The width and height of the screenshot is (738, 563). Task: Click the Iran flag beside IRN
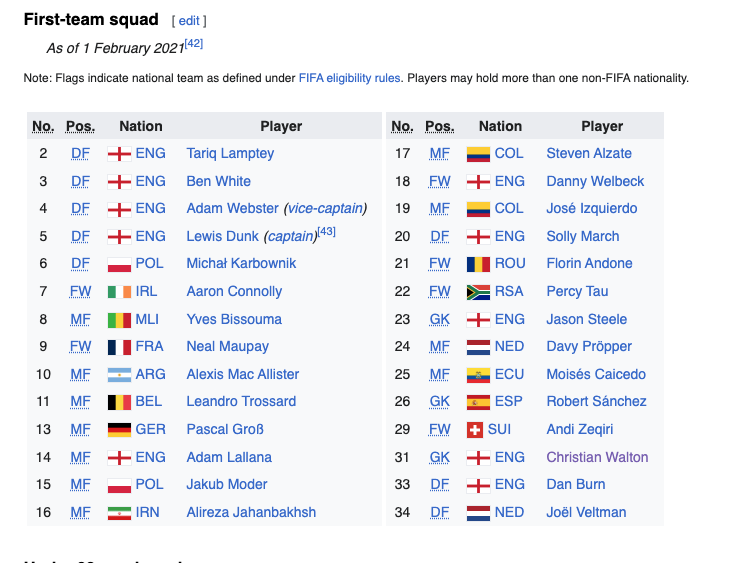[x=119, y=513]
